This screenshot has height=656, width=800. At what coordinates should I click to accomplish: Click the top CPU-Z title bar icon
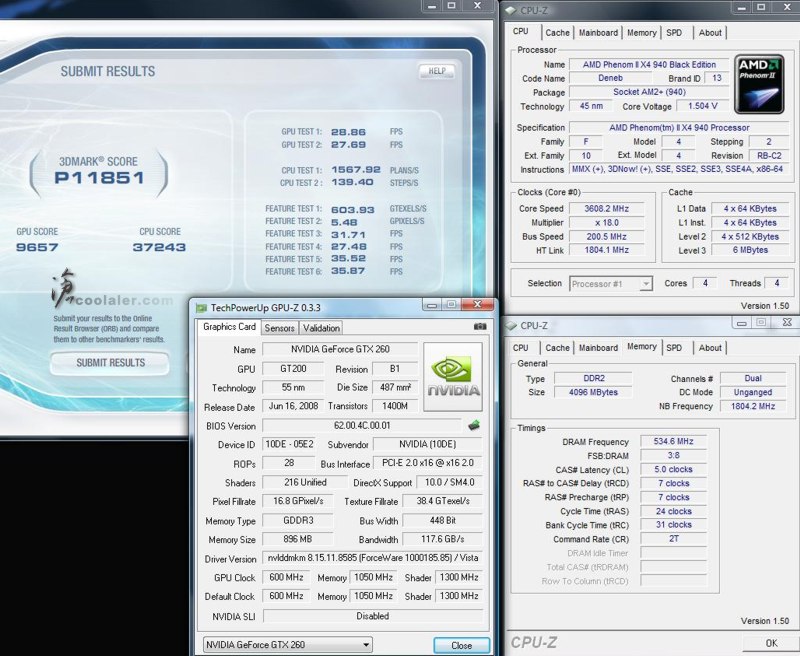click(x=512, y=10)
